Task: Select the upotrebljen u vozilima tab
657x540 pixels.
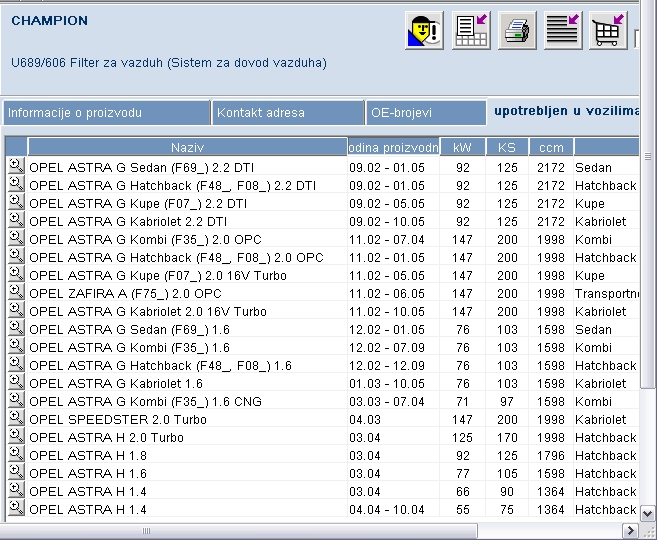Action: coord(566,111)
